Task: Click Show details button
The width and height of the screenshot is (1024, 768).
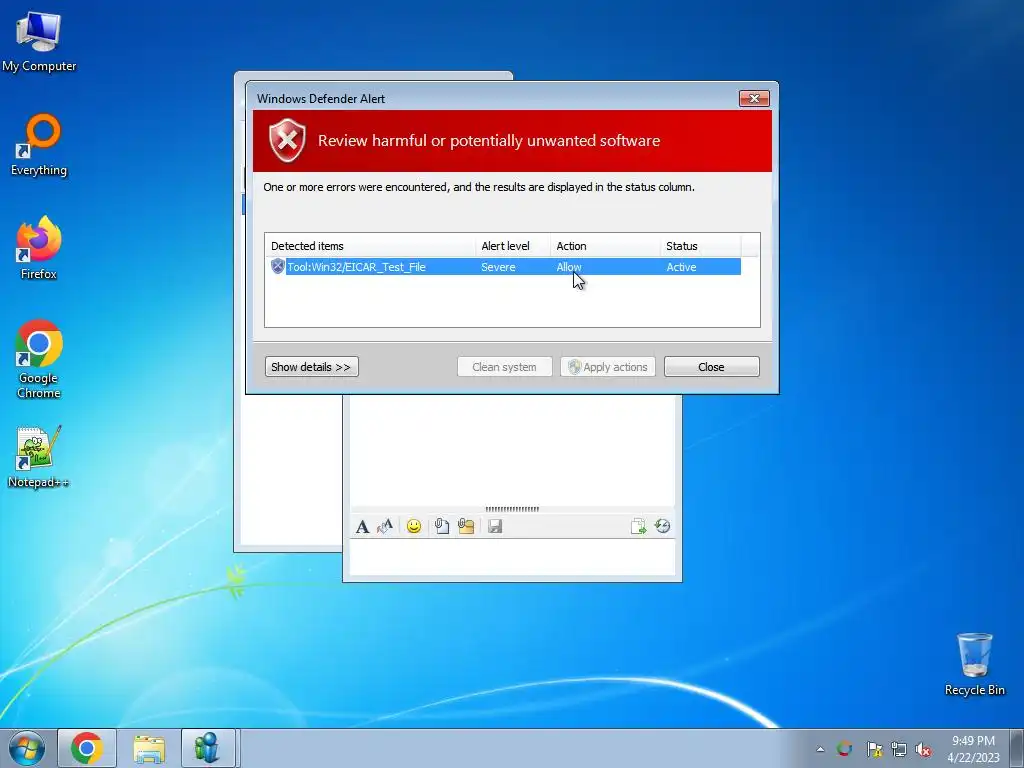Action: (312, 367)
